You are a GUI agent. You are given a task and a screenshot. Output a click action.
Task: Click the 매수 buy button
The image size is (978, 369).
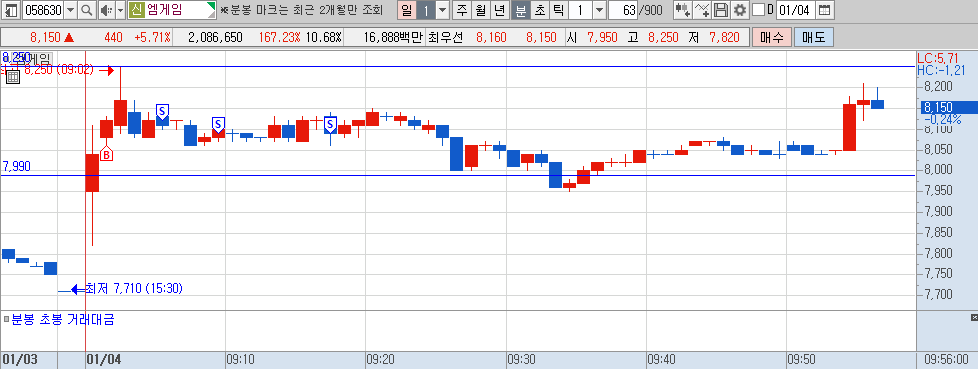tap(772, 37)
